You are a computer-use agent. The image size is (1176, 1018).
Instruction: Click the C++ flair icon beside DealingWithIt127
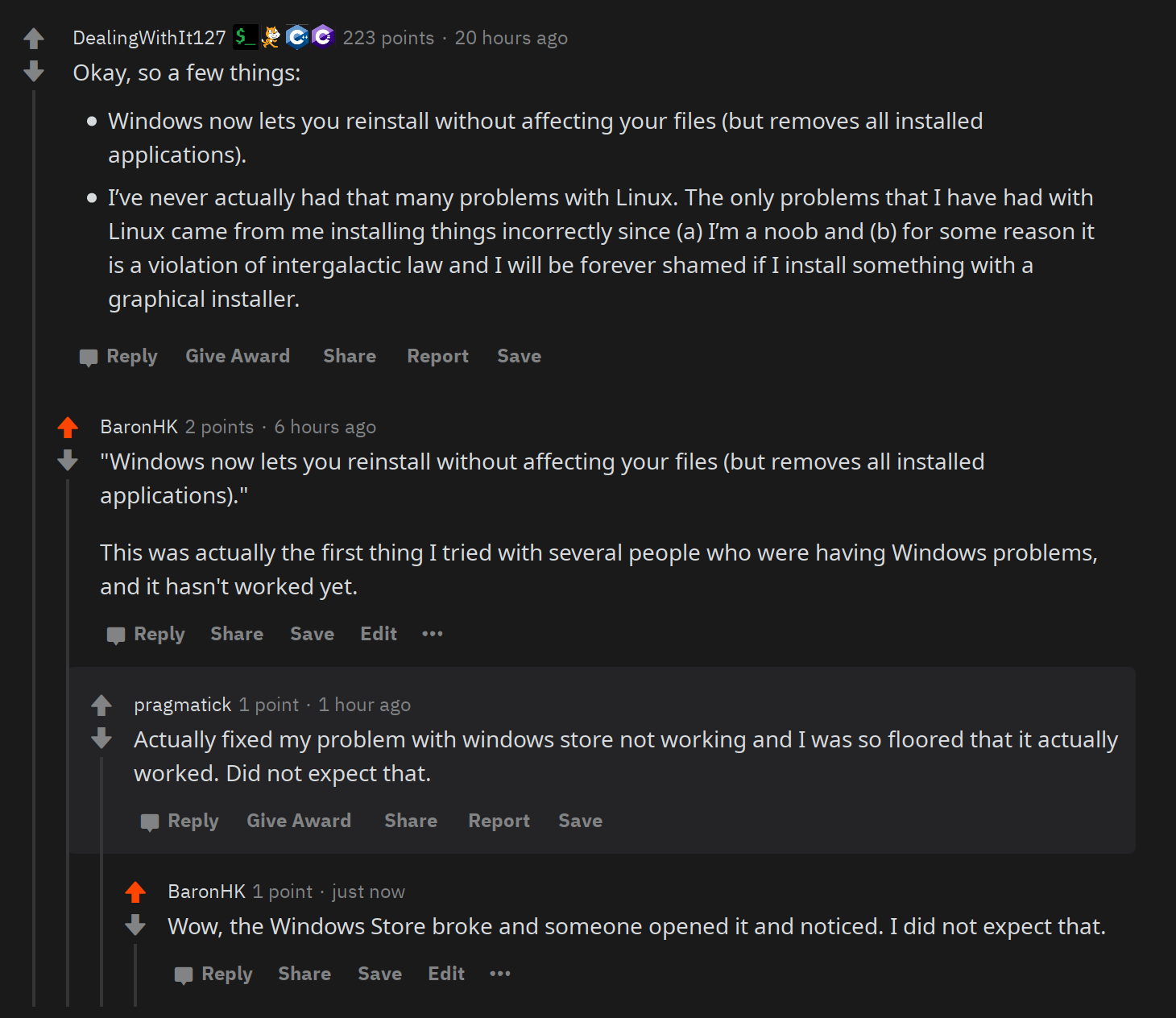[x=297, y=37]
